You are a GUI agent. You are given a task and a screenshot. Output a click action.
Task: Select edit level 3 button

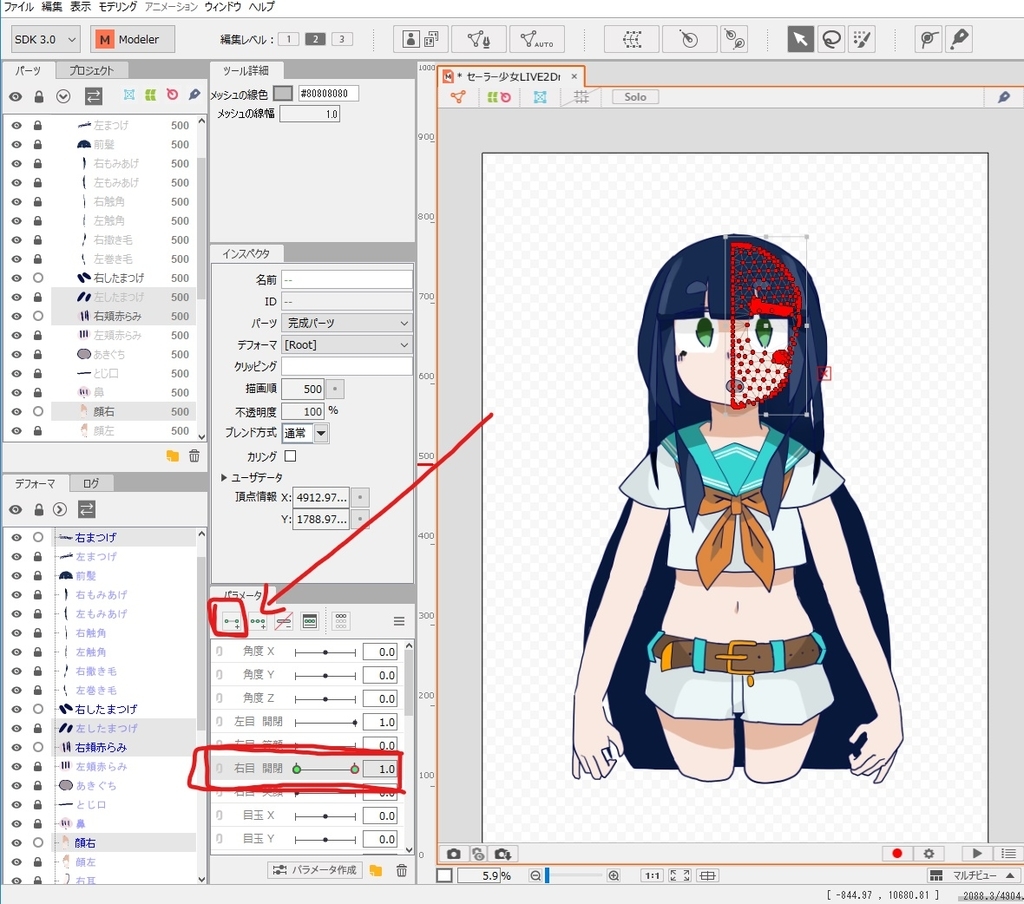click(x=342, y=39)
